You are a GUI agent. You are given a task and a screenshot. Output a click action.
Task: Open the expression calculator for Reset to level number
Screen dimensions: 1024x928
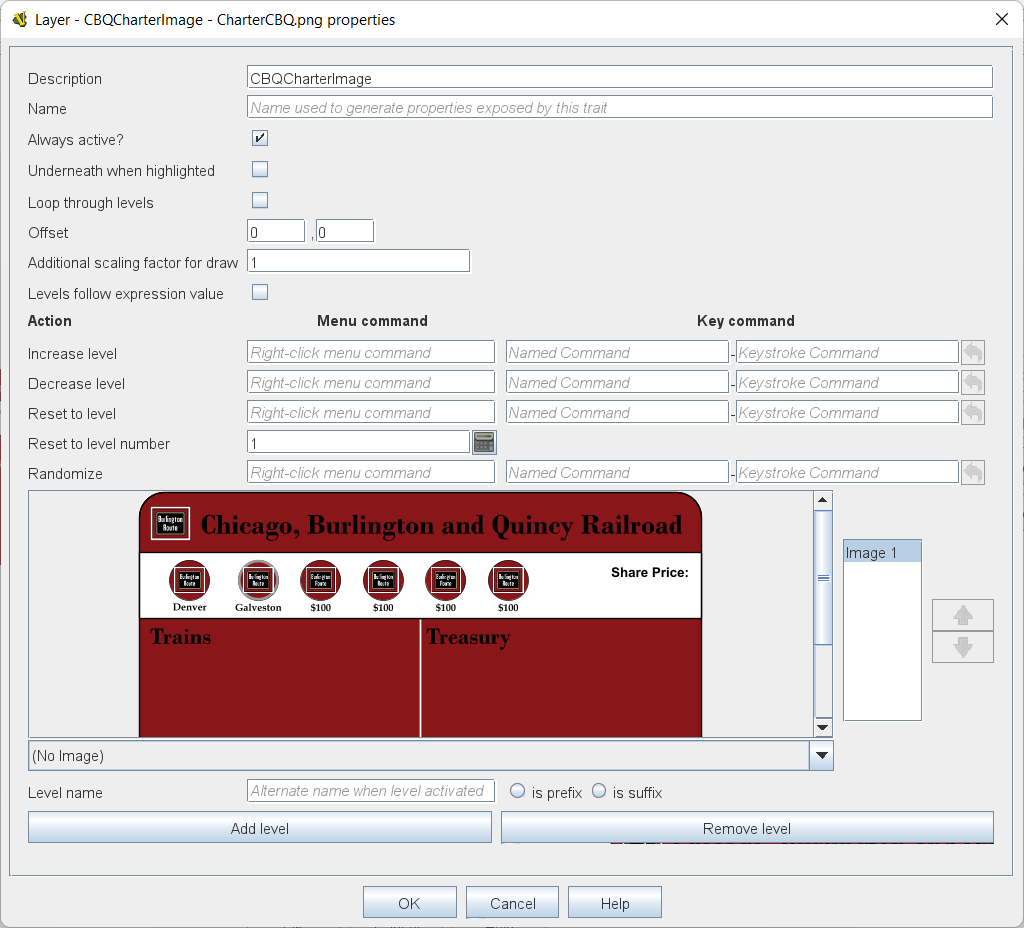click(484, 443)
